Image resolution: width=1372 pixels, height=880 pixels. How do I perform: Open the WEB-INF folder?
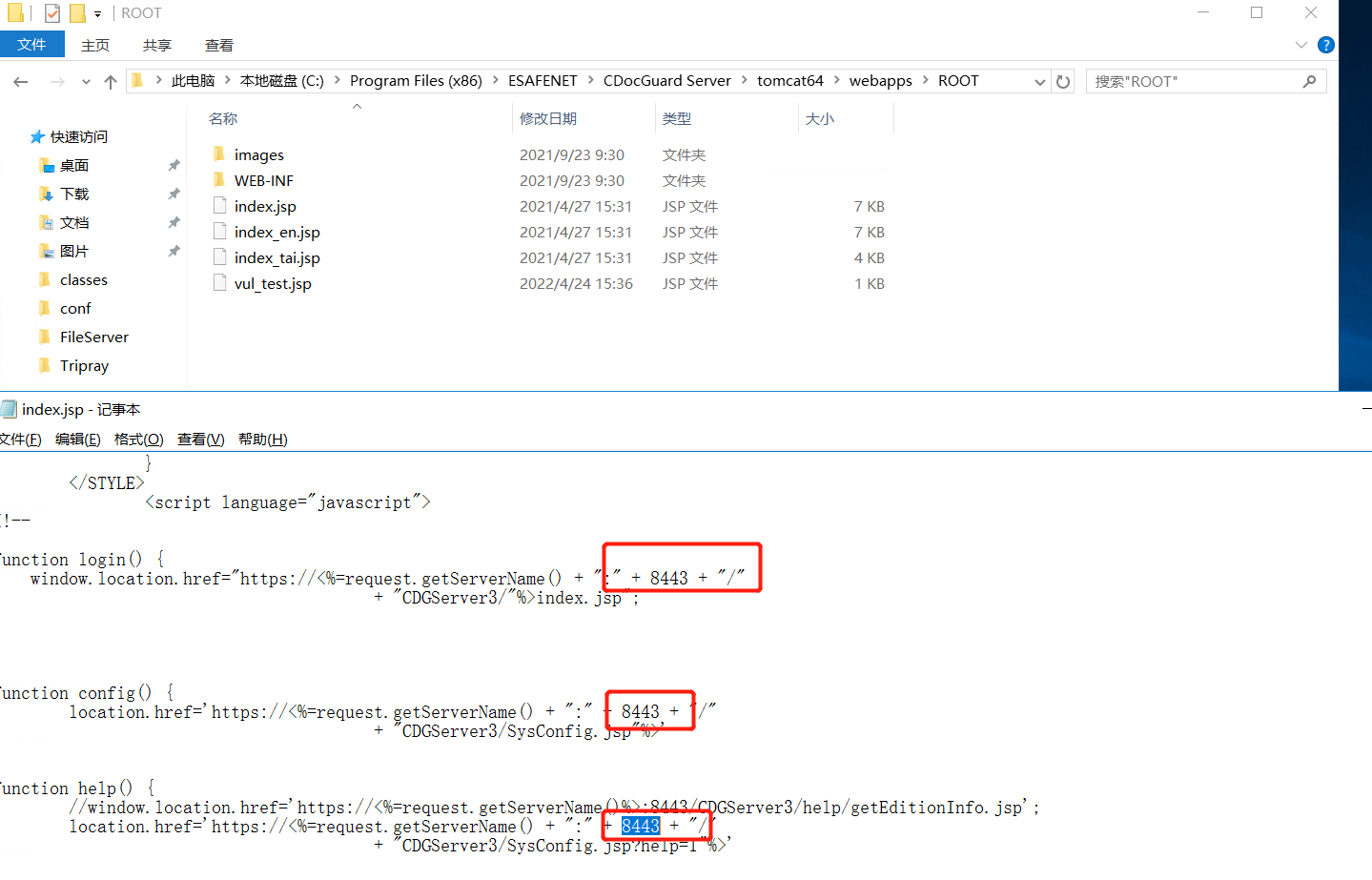[x=263, y=181]
